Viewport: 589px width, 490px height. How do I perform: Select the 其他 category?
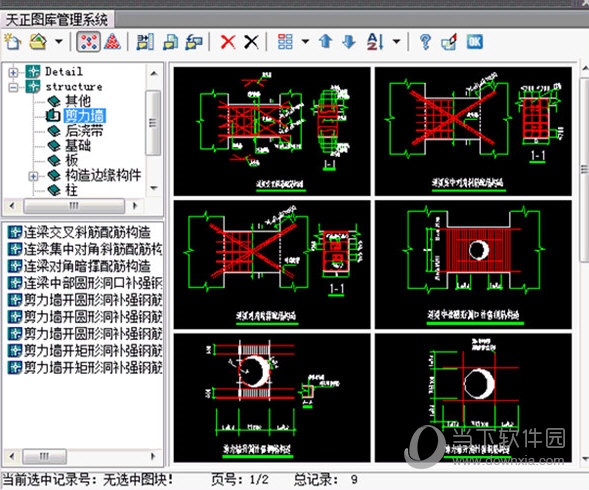(78, 101)
